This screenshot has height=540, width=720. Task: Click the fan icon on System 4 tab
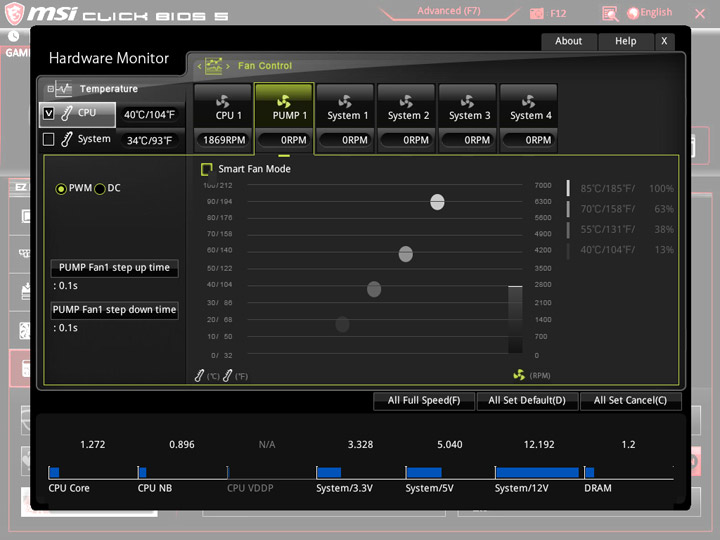[529, 101]
